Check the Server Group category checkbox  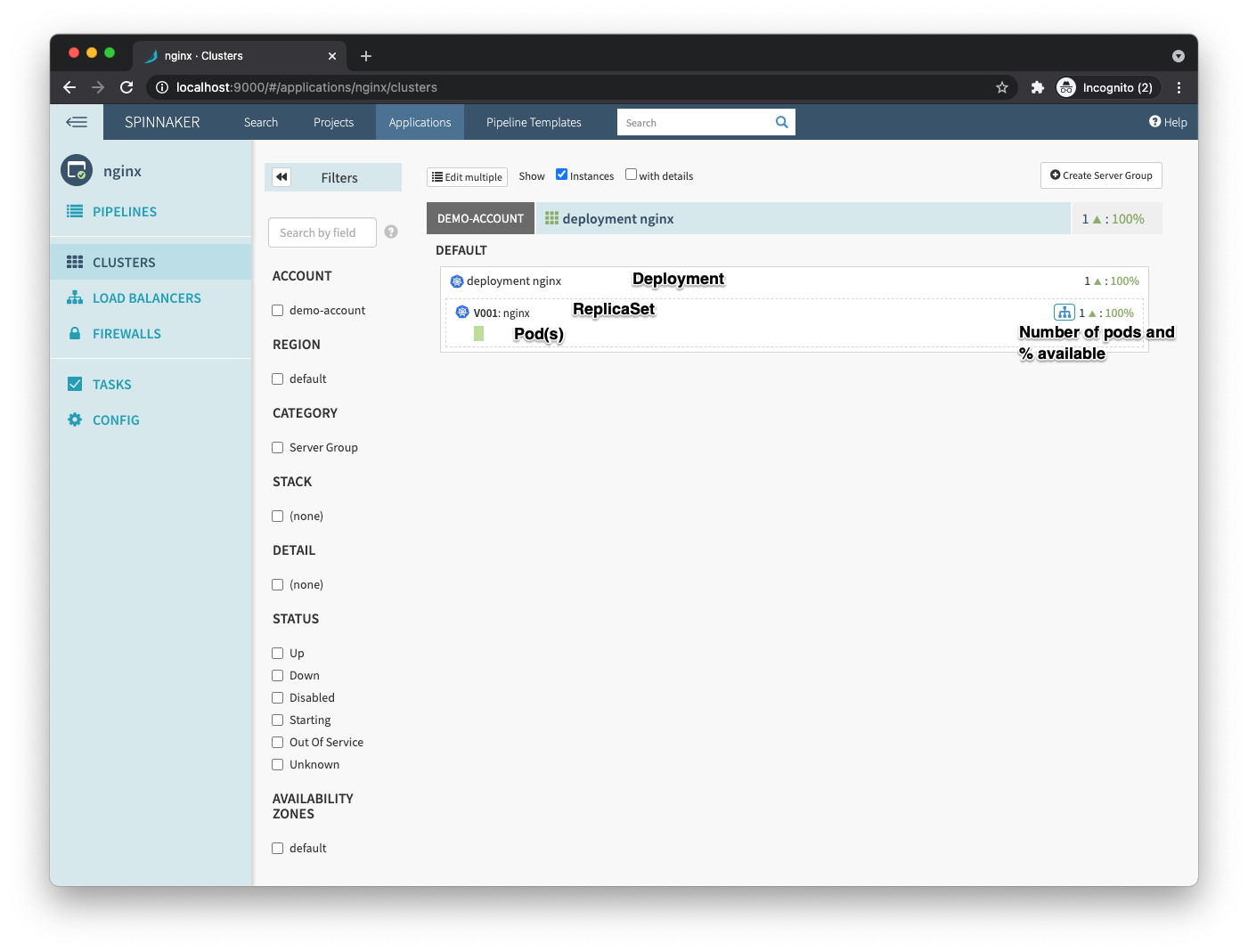tap(278, 448)
